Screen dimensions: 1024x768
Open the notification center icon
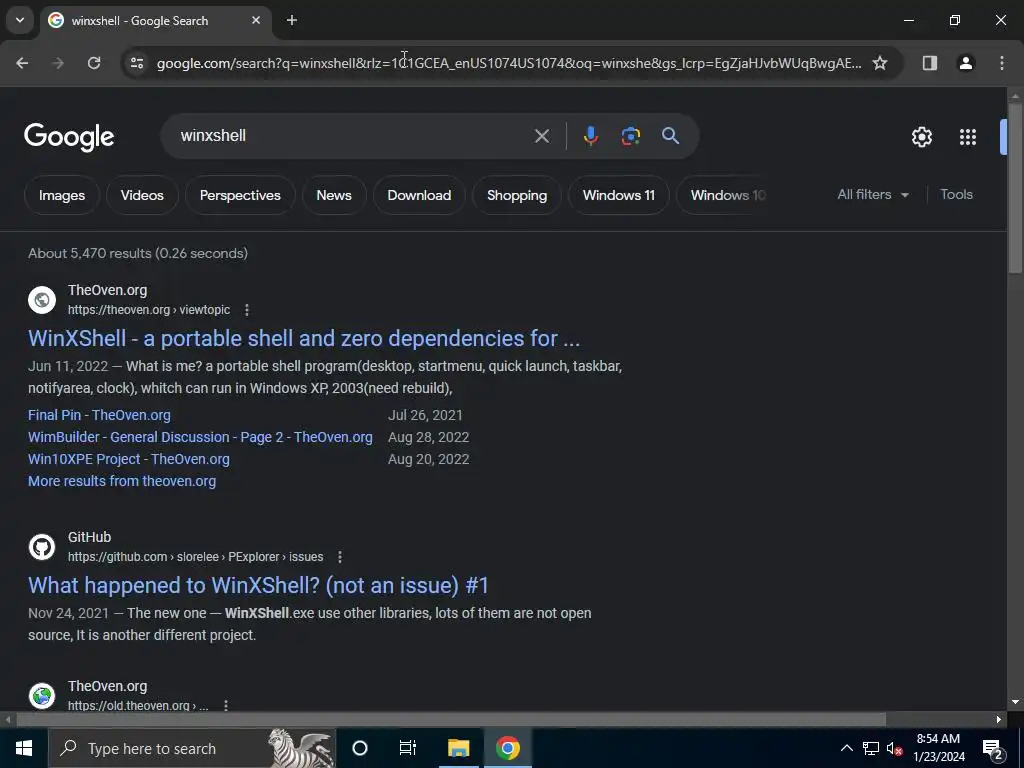[993, 749]
